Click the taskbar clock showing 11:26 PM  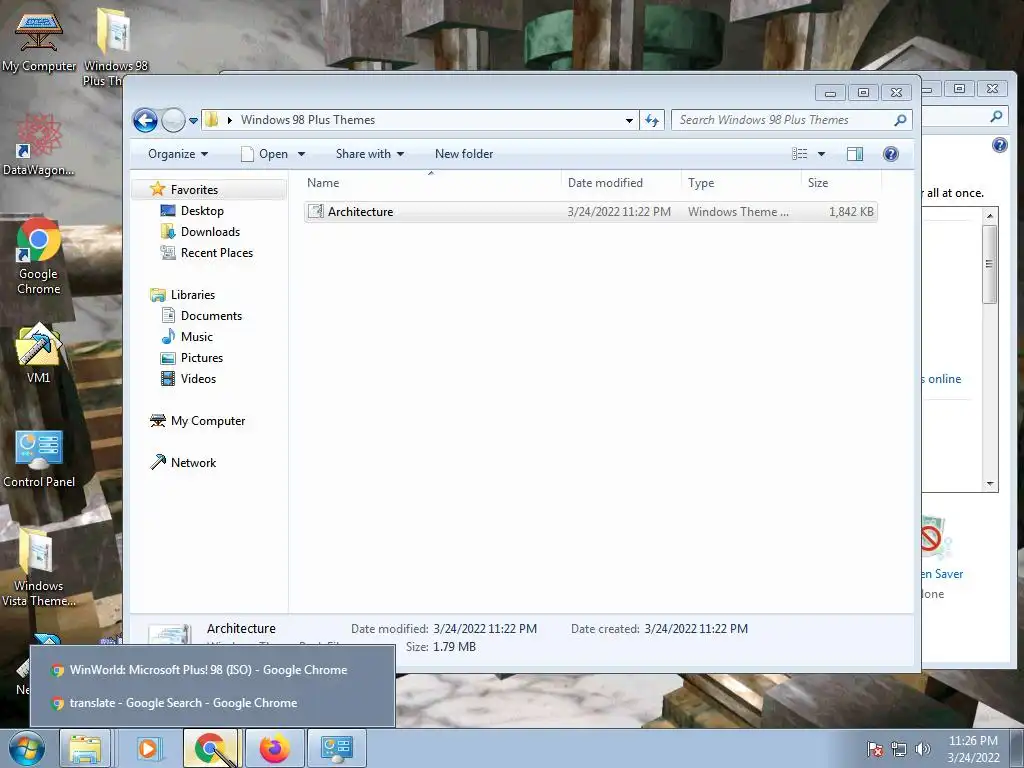pos(973,749)
